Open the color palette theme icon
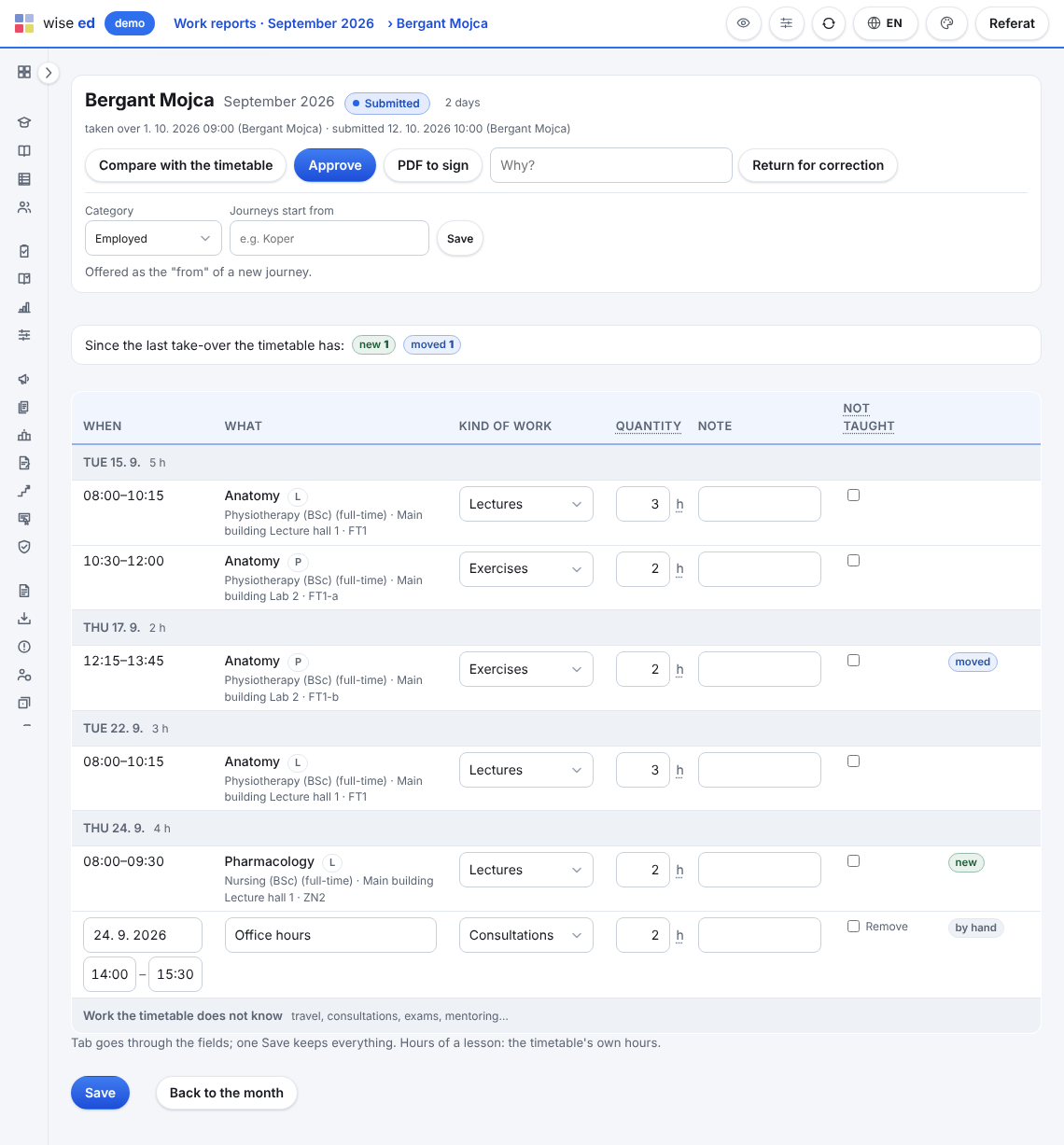The height and width of the screenshot is (1145, 1064). tap(947, 23)
